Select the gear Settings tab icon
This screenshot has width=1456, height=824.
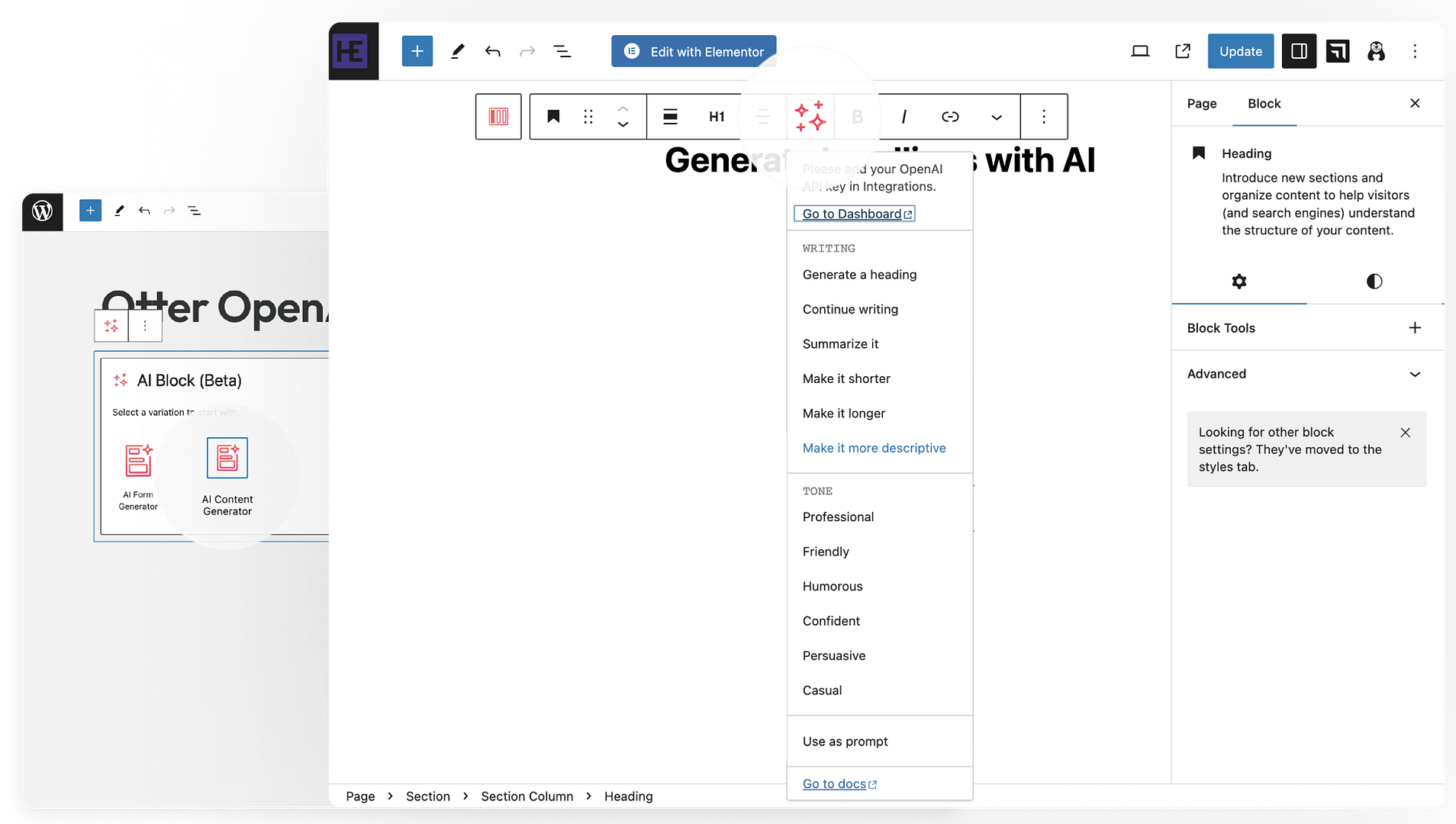click(1239, 282)
